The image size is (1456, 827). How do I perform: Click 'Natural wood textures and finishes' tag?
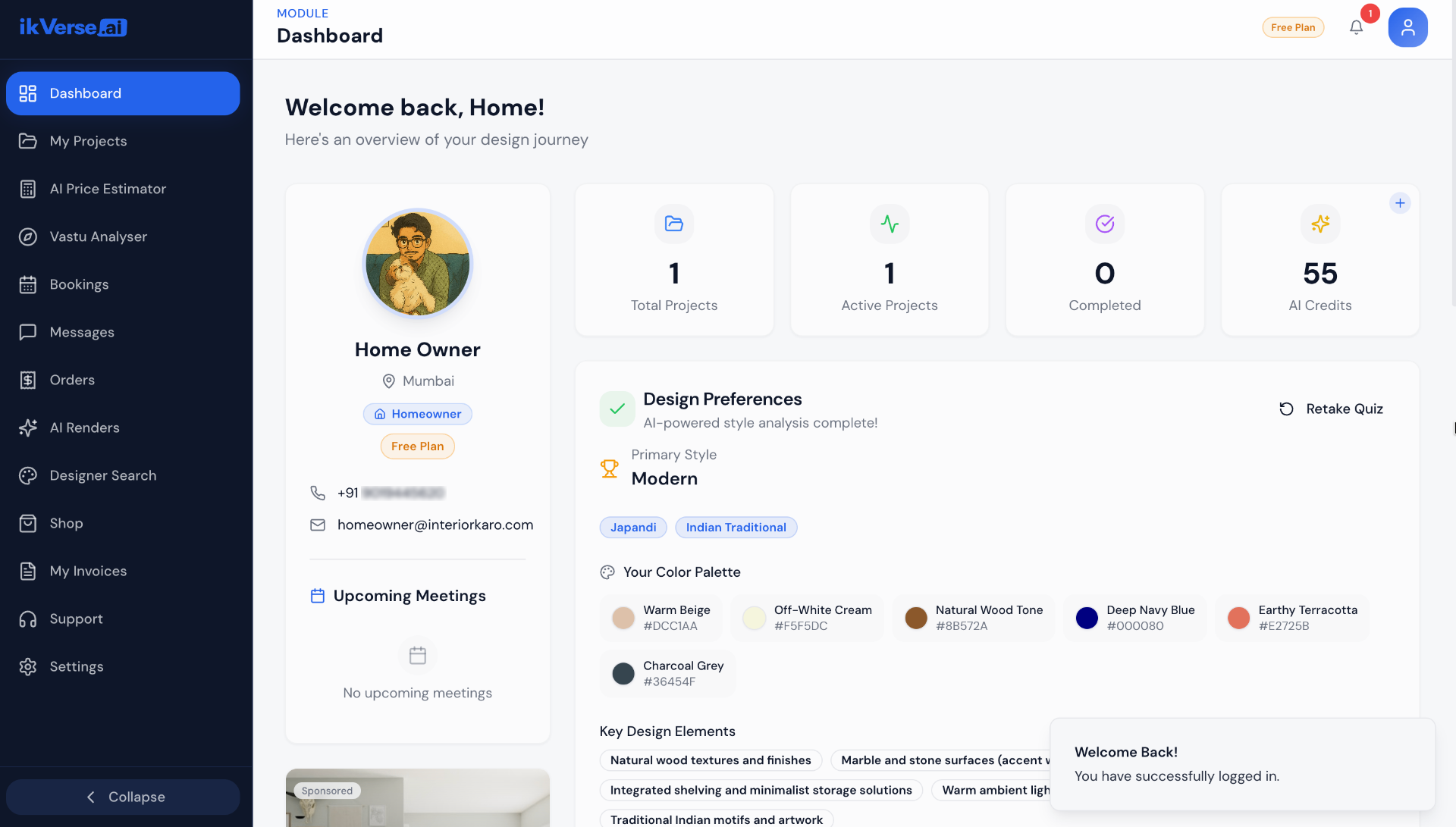pos(711,760)
